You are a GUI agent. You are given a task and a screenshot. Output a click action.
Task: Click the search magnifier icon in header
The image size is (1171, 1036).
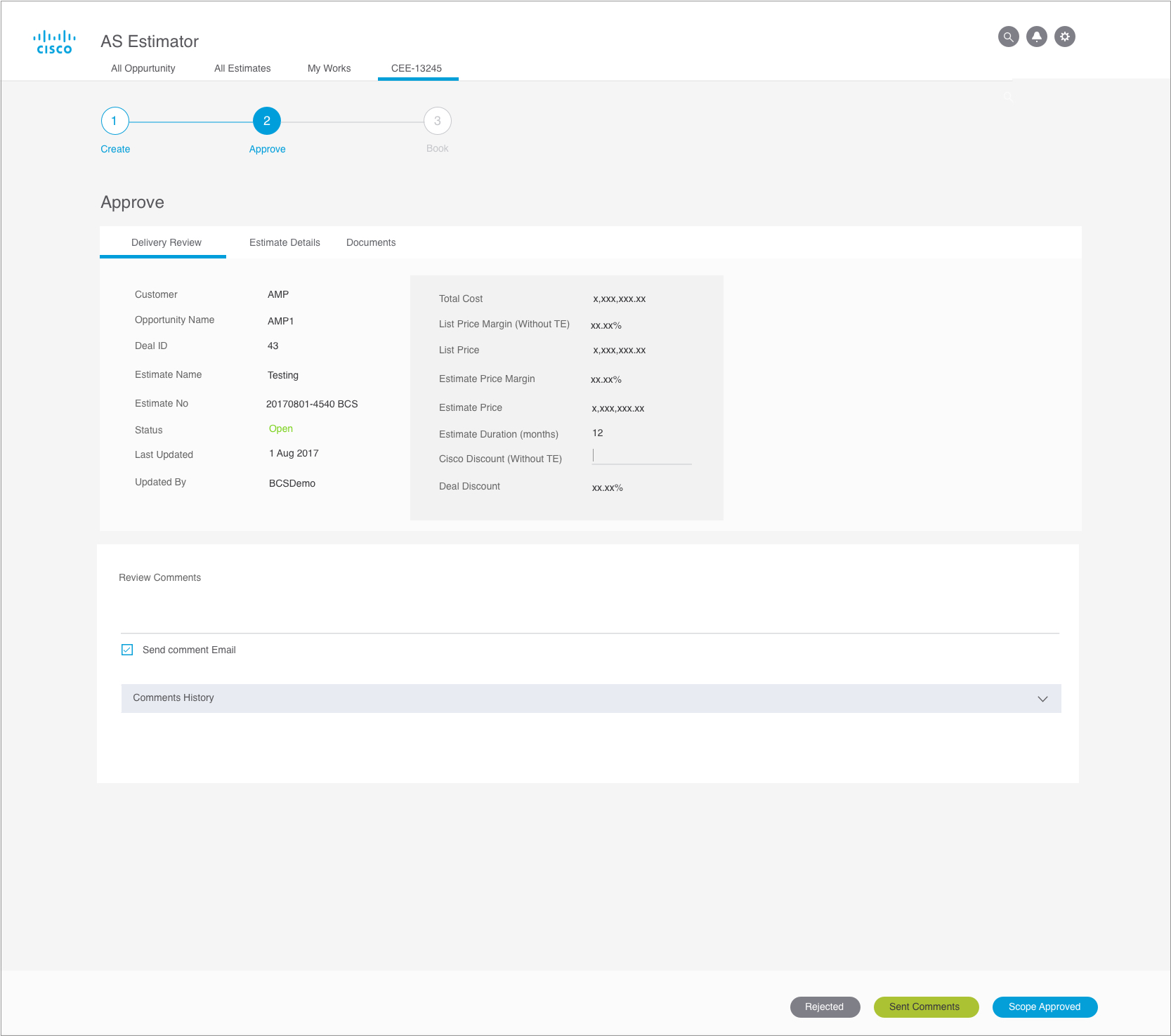pyautogui.click(x=1008, y=37)
